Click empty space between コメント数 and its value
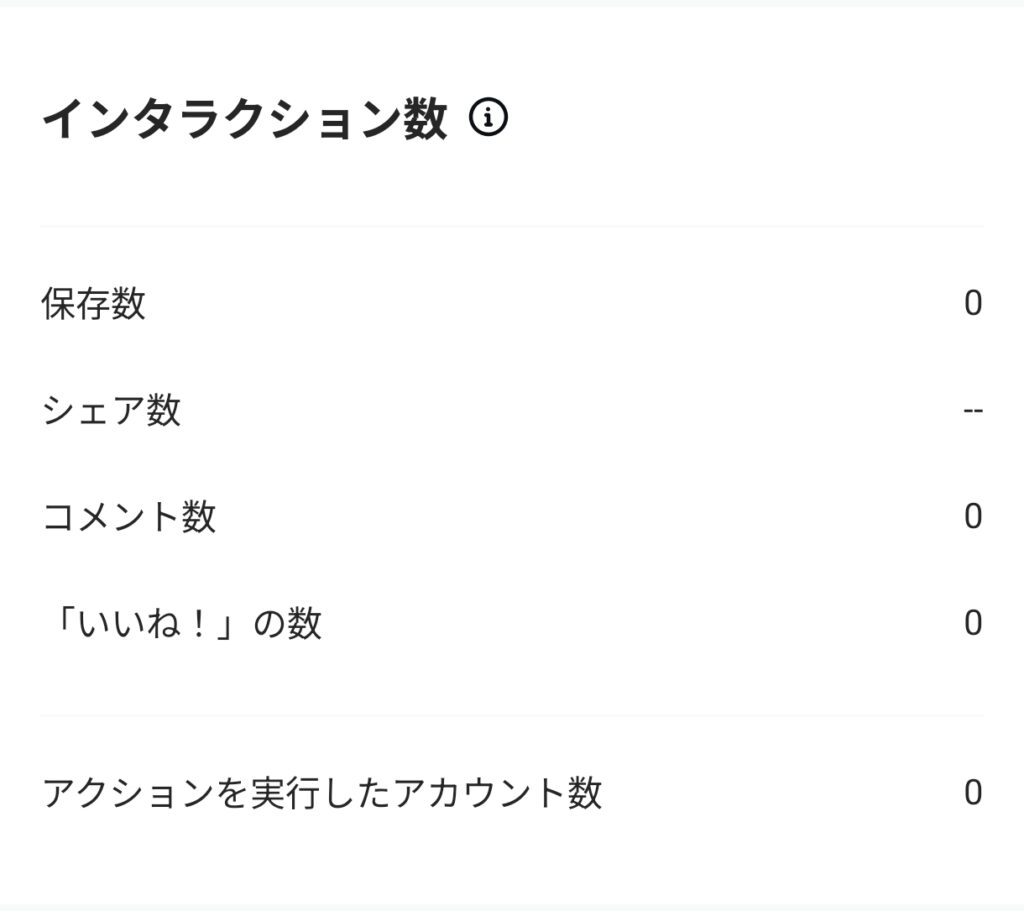 point(590,517)
